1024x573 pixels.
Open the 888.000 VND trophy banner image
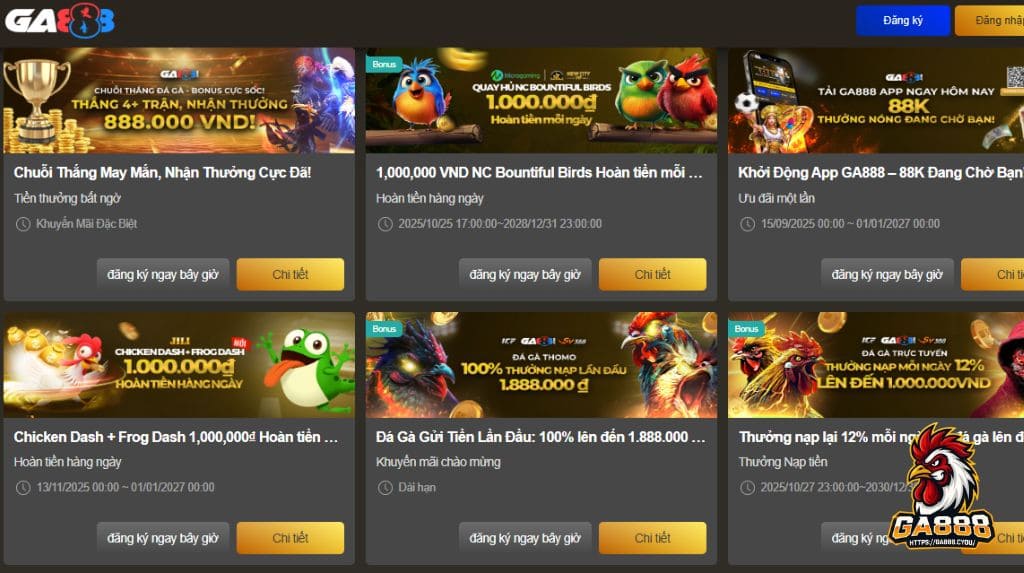tap(180, 101)
